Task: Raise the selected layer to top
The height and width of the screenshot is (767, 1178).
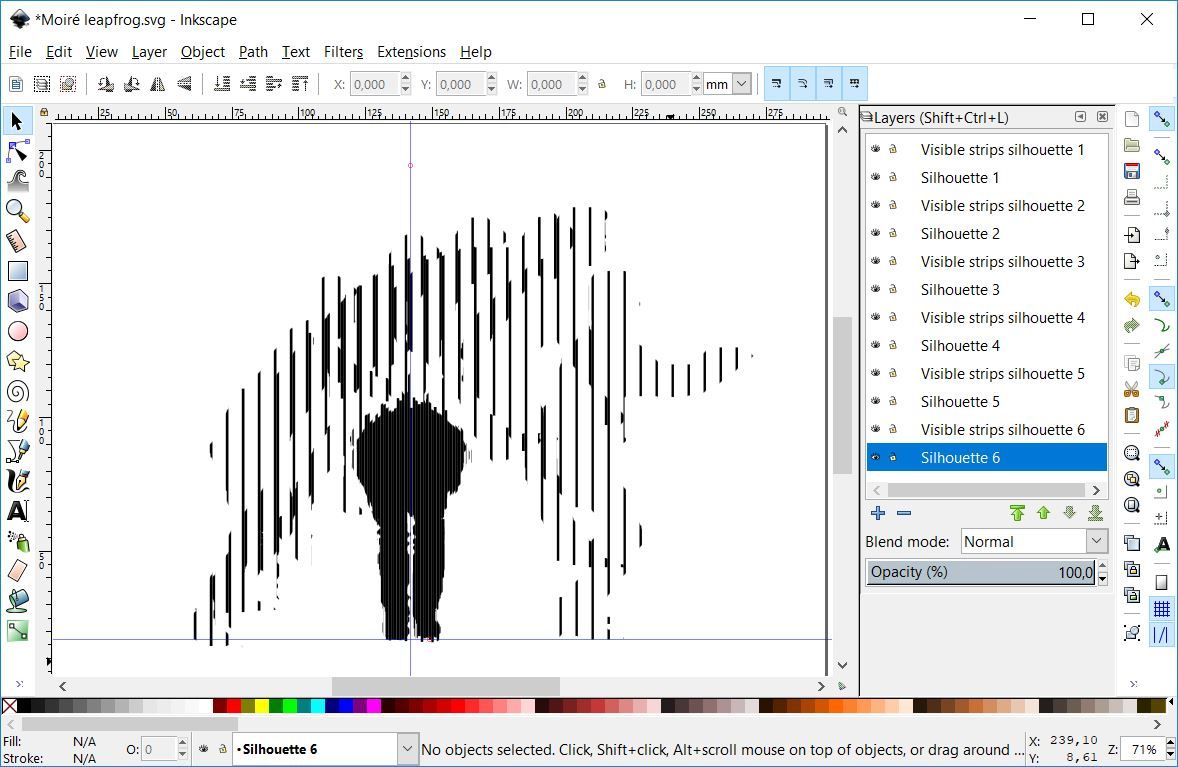Action: 1017,513
